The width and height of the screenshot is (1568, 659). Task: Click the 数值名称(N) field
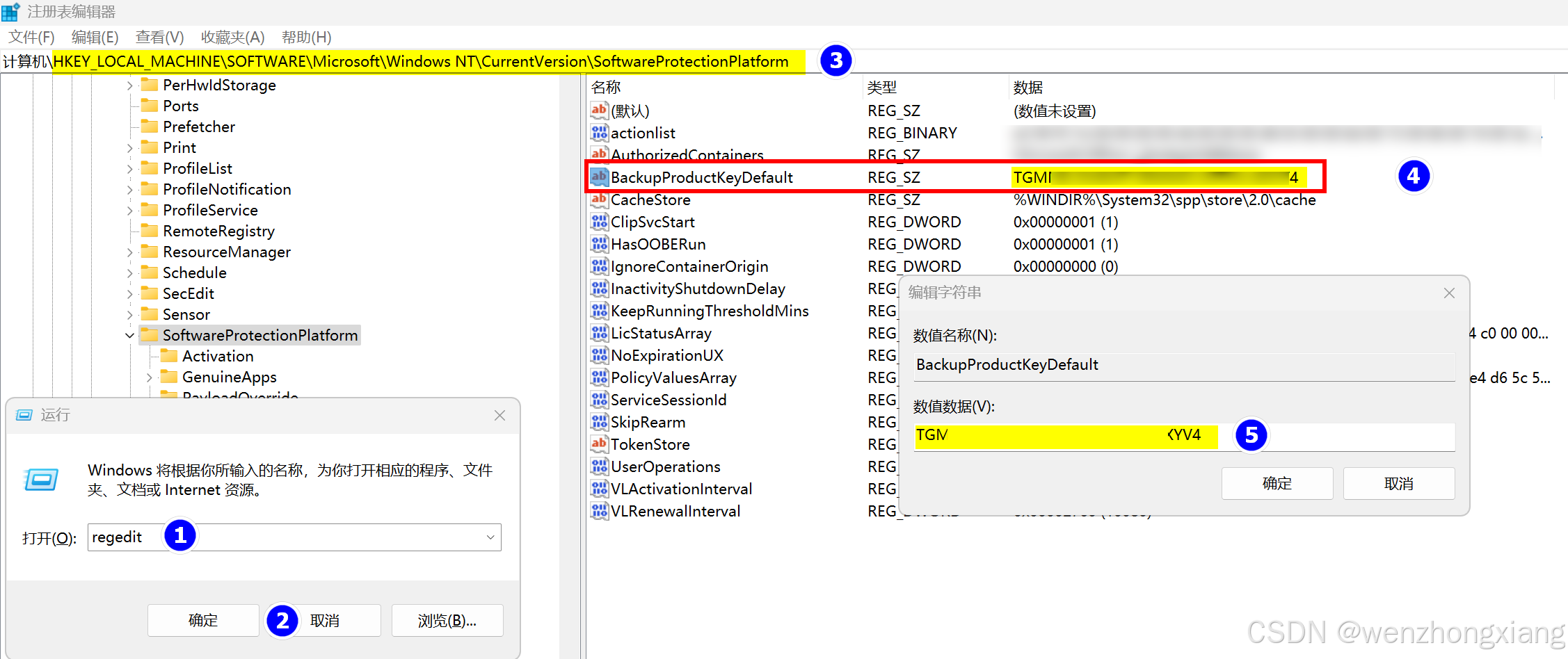coord(1184,366)
